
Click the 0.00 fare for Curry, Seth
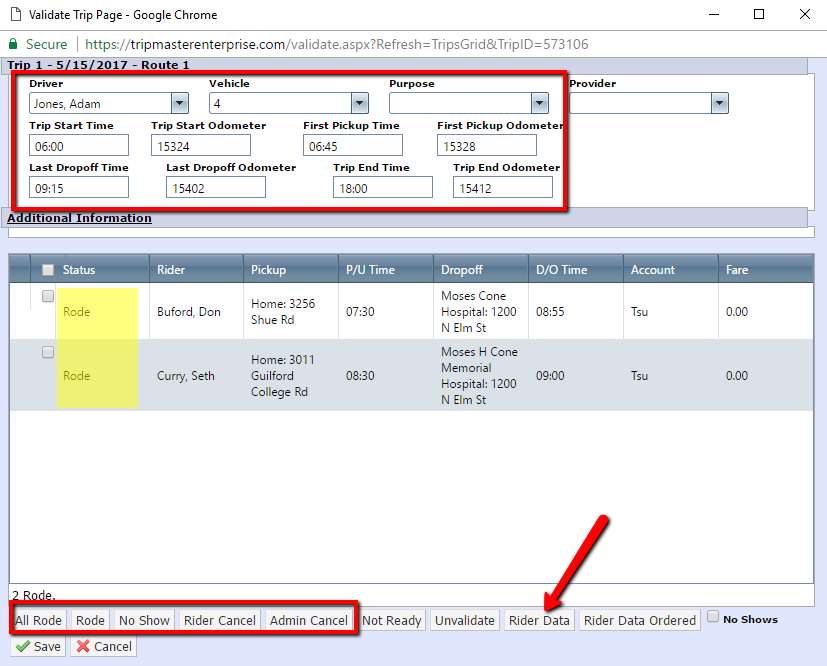point(737,375)
